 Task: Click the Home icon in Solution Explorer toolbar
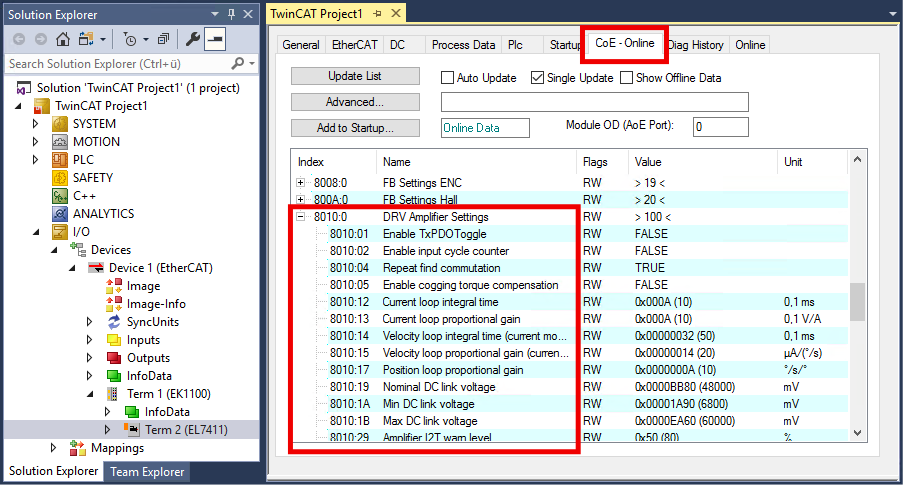point(63,39)
